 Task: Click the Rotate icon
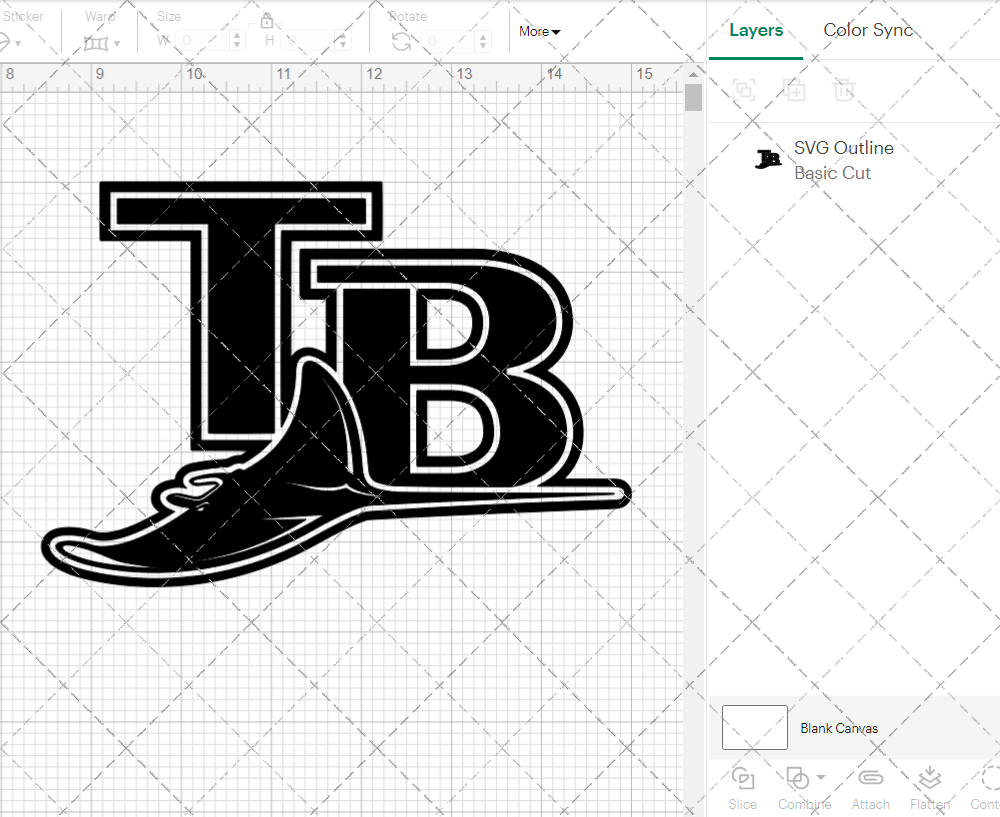(x=401, y=41)
